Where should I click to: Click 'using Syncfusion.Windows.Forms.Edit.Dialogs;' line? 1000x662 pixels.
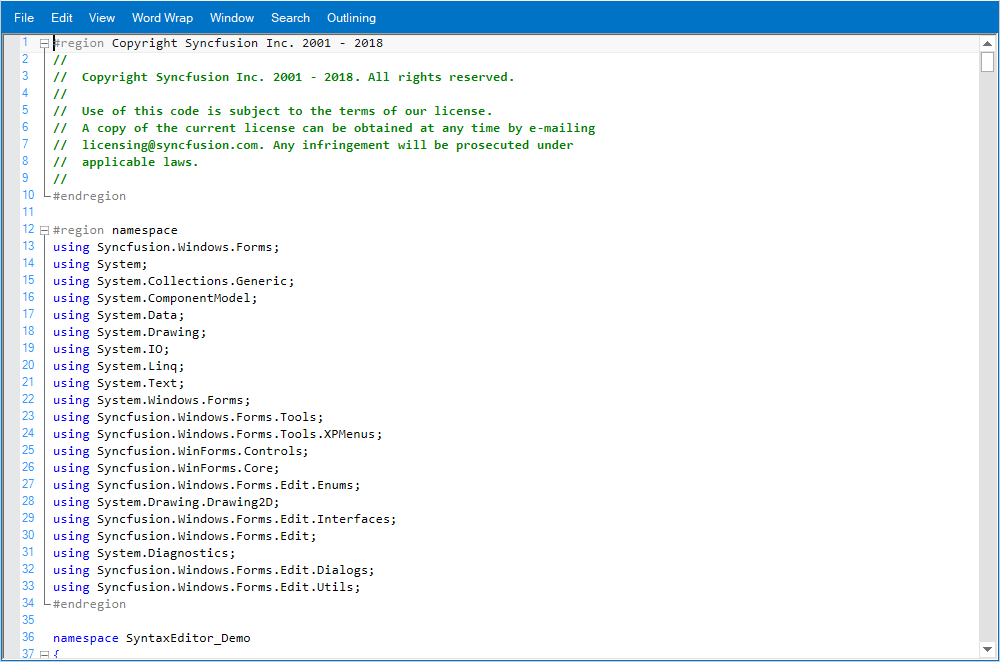[214, 570]
